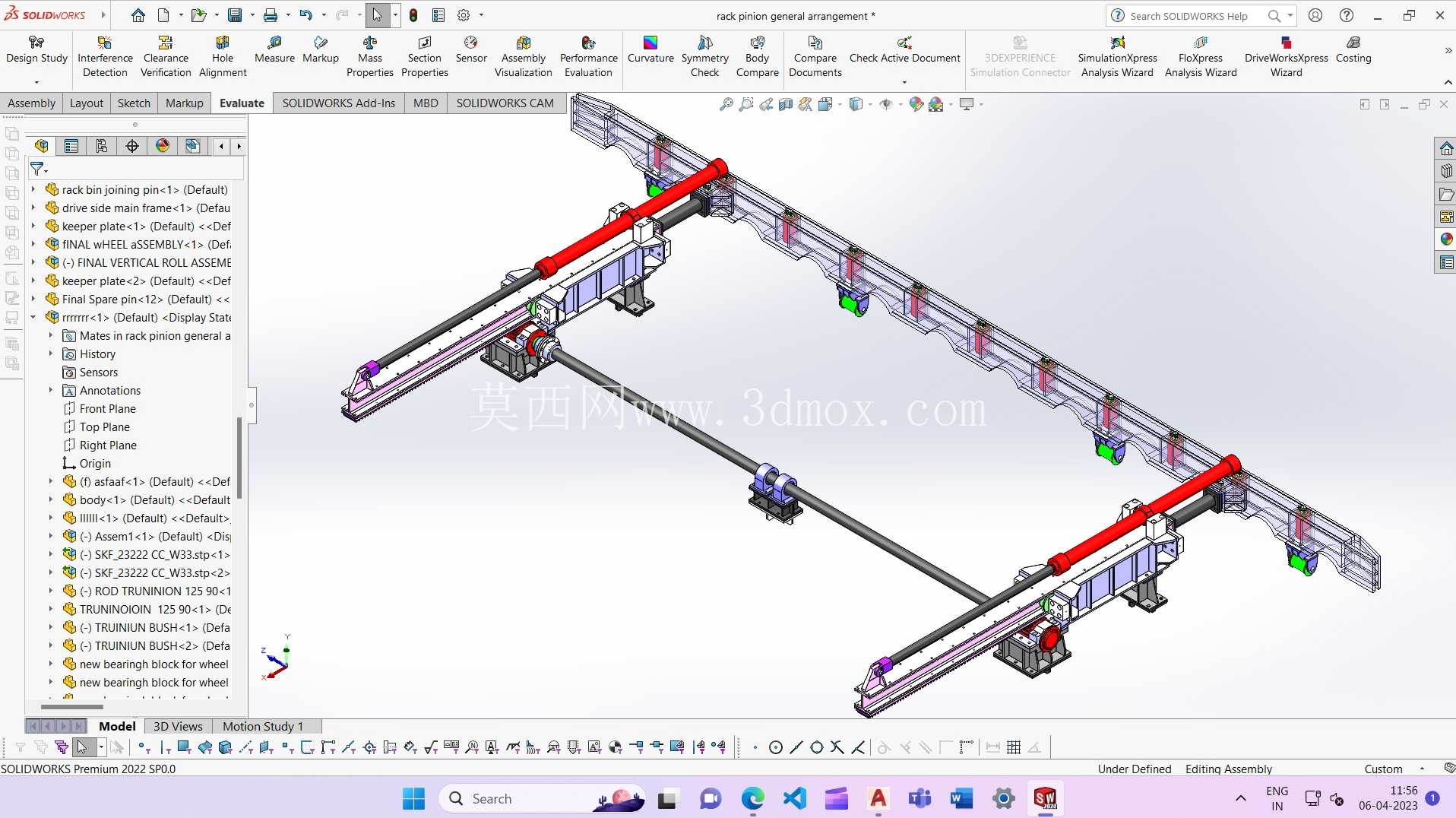Select the Markup tool in Evaluate ribbon
1456x818 pixels.
coord(321,50)
